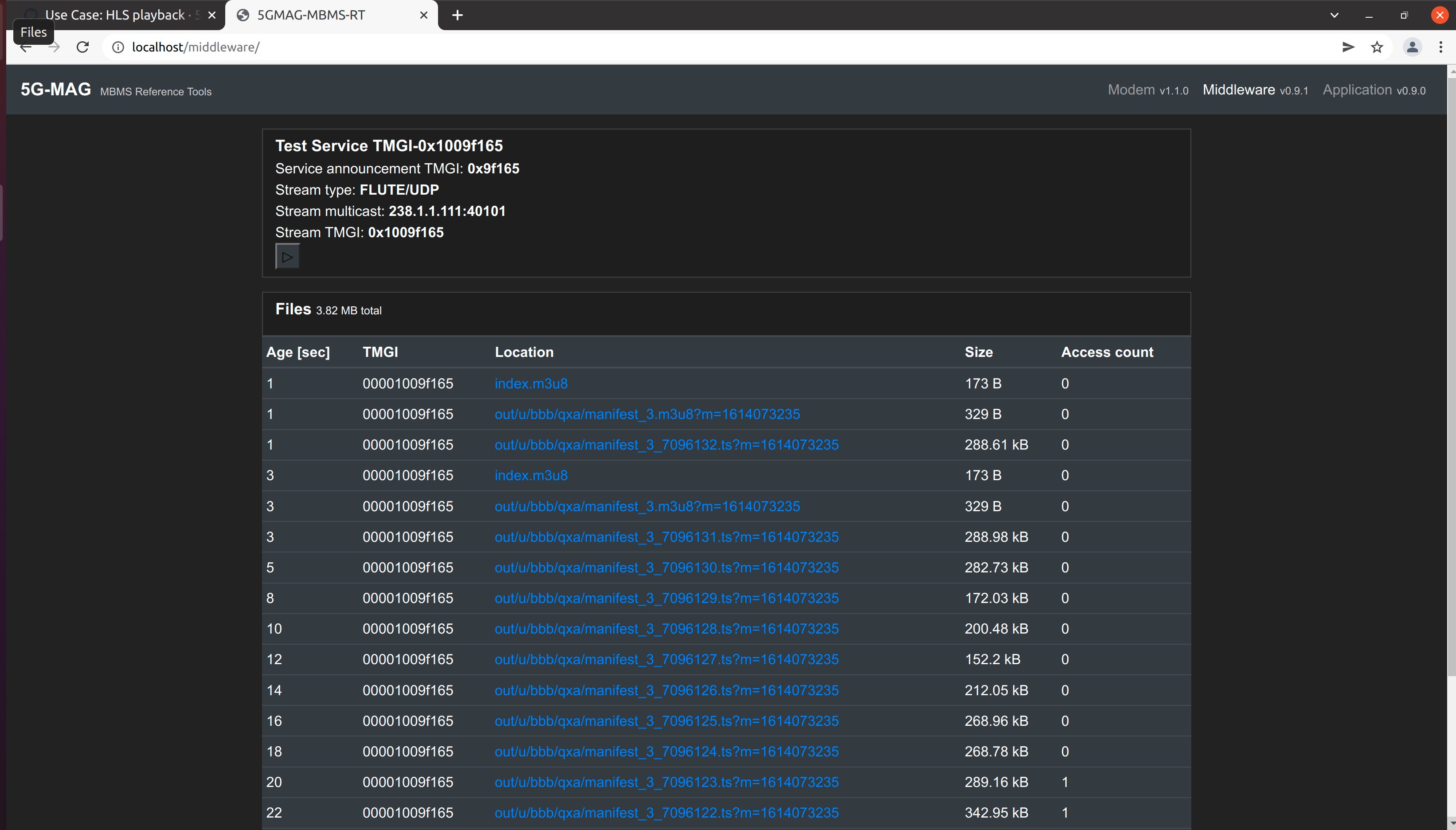
Task: View site information icon in address bar
Action: coord(118,47)
